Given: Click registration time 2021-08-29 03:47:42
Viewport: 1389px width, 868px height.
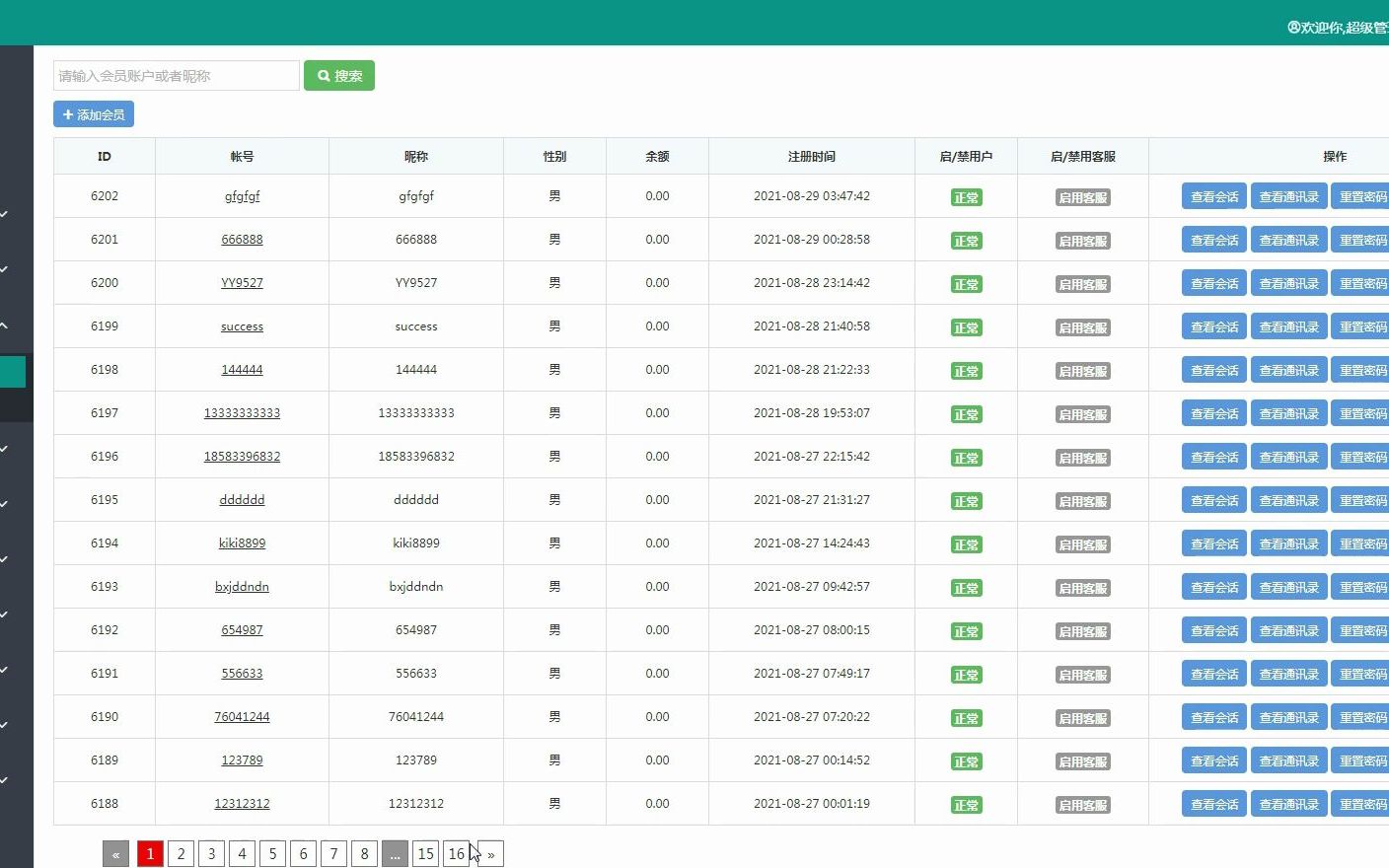Looking at the screenshot, I should 812,196.
